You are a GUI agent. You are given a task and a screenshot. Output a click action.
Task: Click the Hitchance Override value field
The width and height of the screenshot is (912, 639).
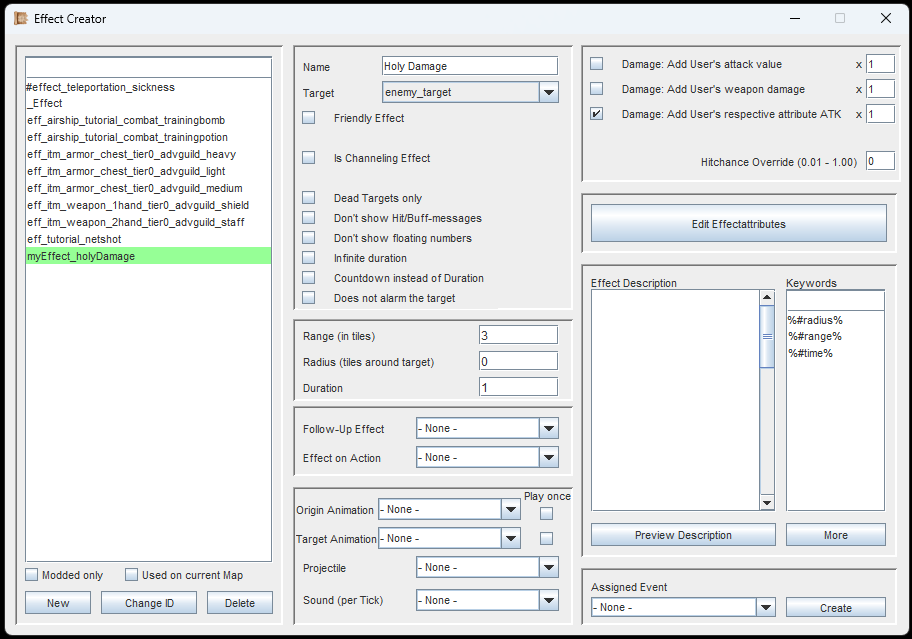pyautogui.click(x=880, y=161)
